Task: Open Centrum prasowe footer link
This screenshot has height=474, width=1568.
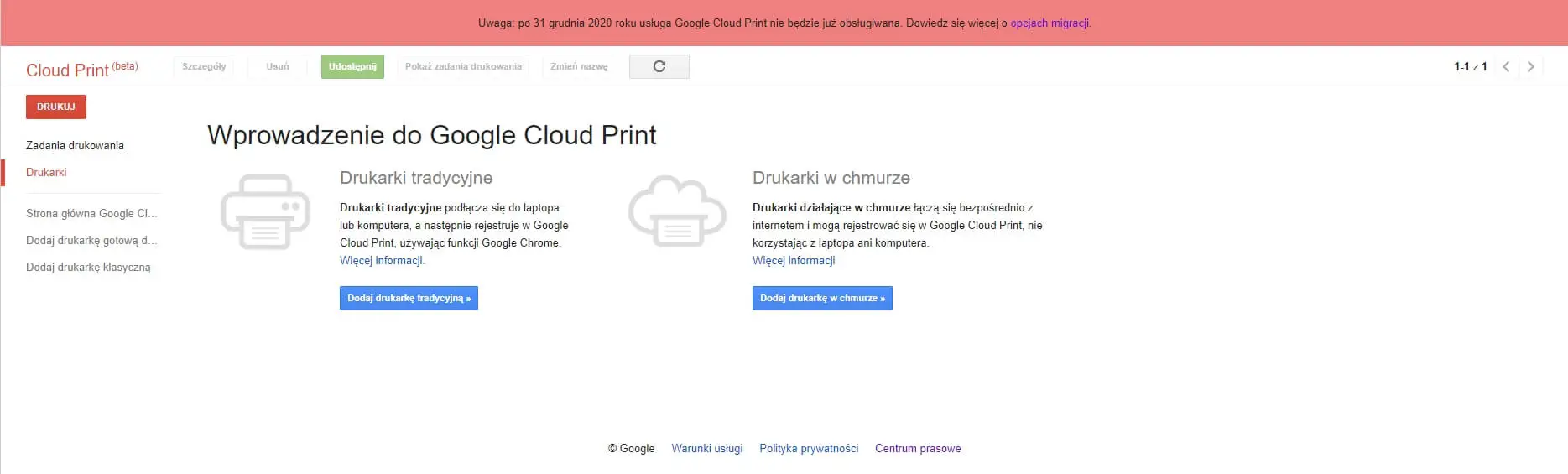Action: 918,448
